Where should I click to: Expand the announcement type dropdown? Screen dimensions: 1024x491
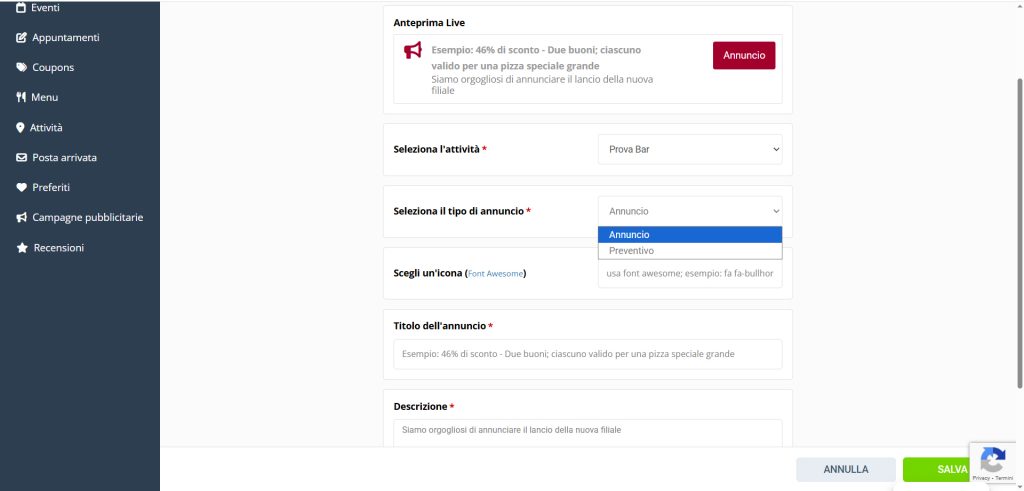690,211
